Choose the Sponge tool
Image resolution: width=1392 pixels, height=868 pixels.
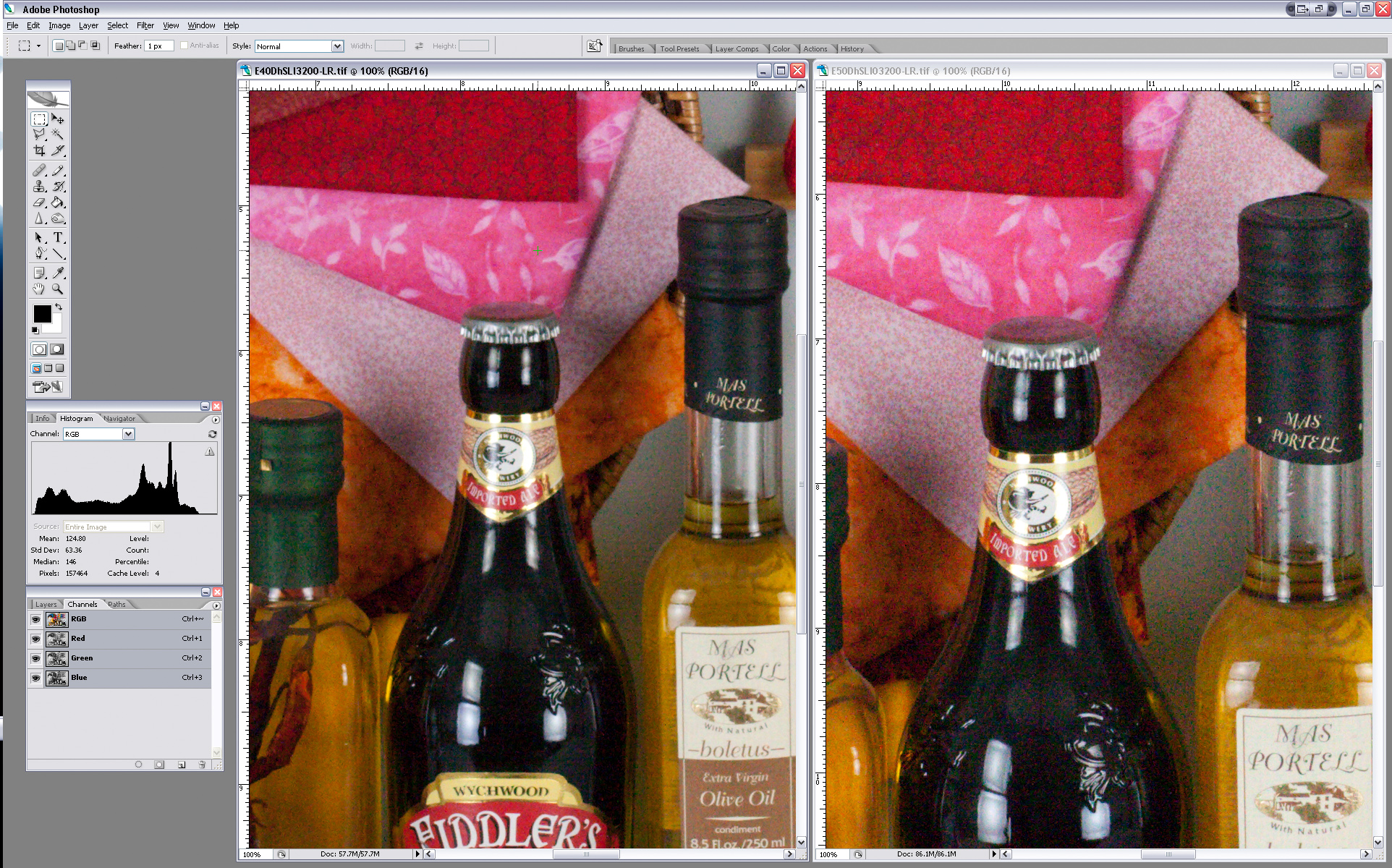tap(58, 218)
